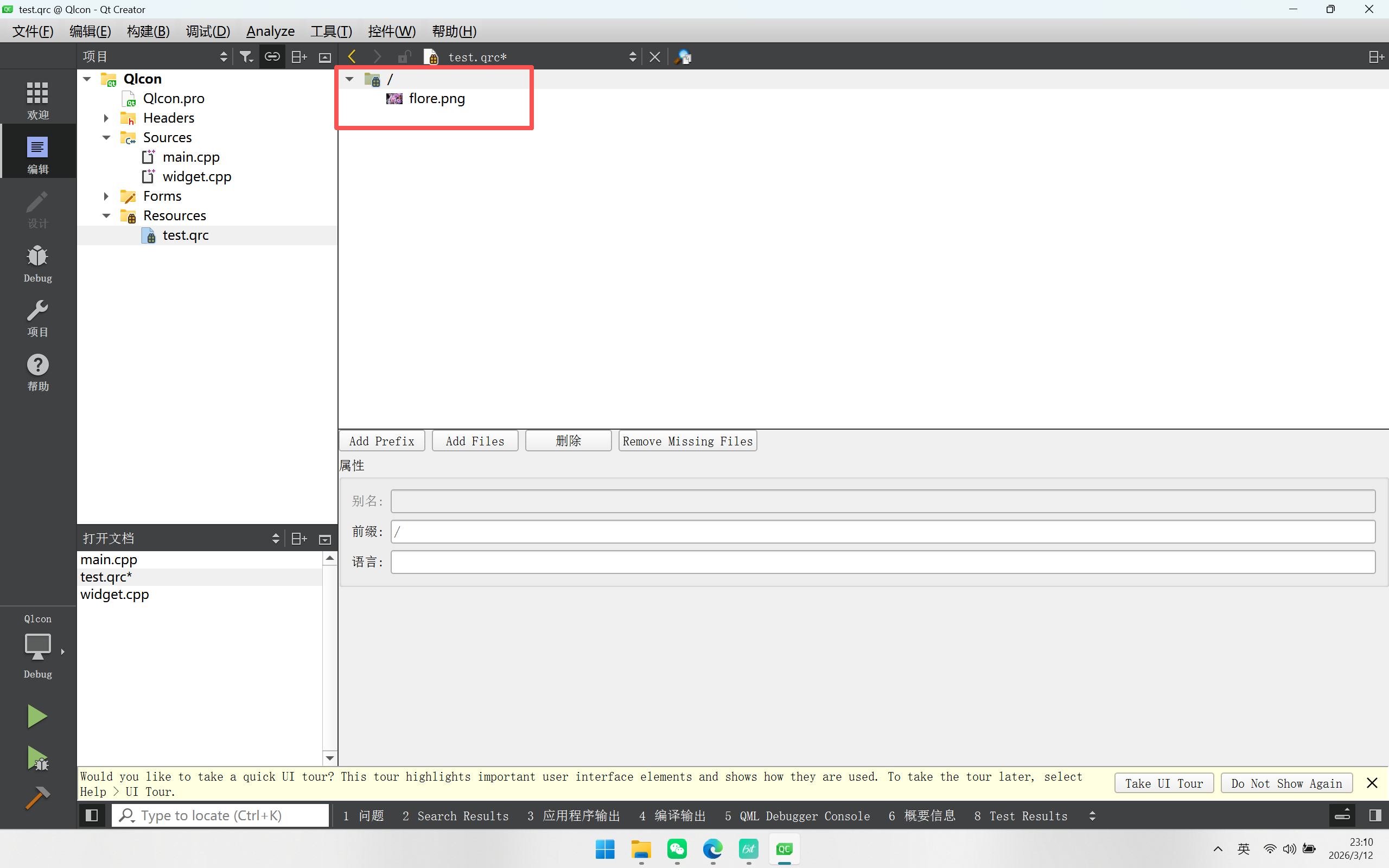Click the Add Files button
The height and width of the screenshot is (868, 1389).
click(x=475, y=441)
